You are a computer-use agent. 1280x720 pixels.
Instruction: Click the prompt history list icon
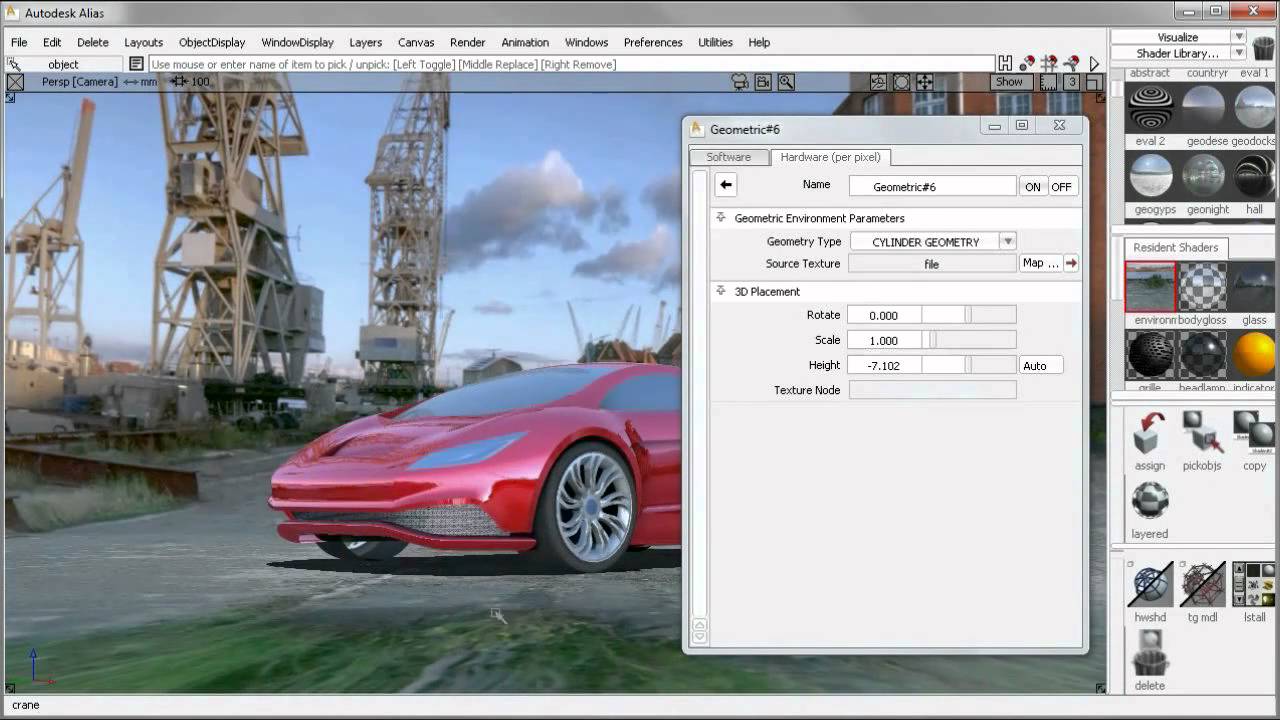(137, 64)
